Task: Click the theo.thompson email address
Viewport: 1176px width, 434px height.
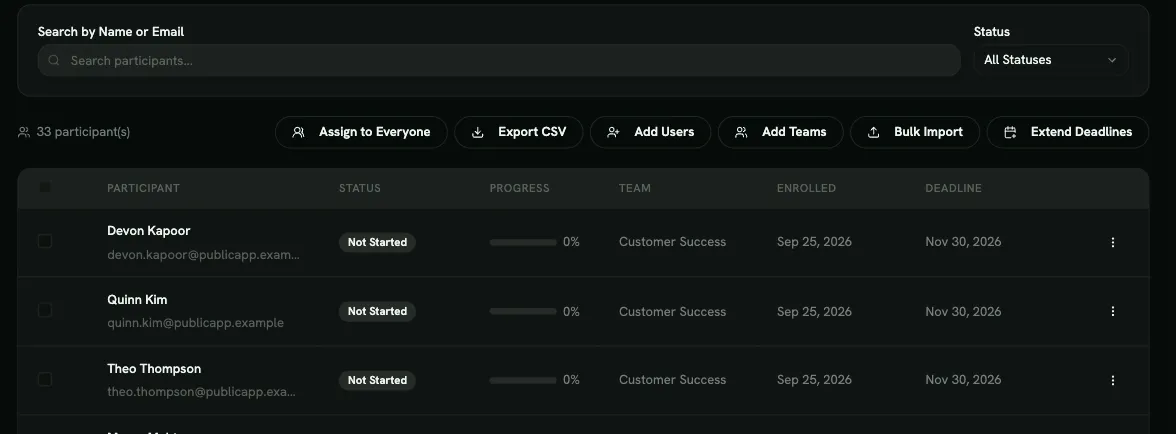Action: point(202,392)
